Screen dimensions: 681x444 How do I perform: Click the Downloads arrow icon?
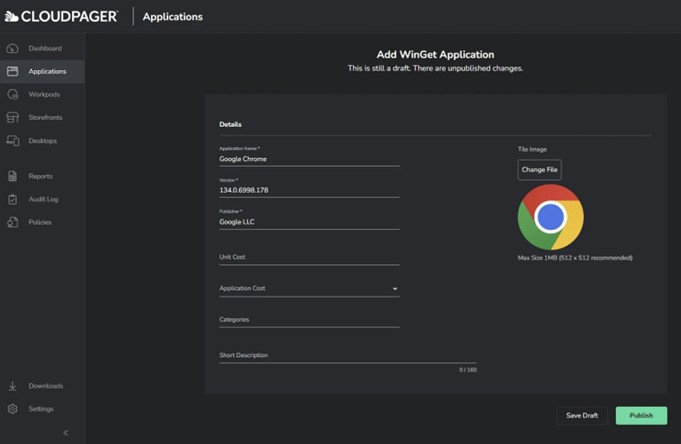point(12,386)
